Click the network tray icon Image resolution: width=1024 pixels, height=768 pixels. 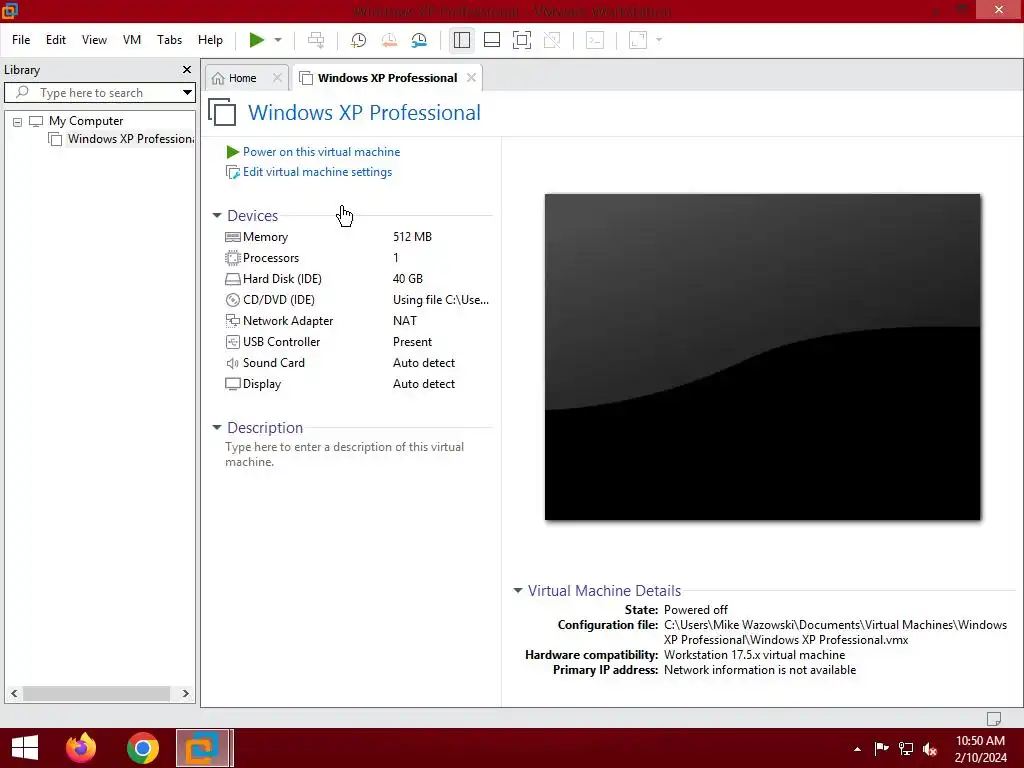point(906,749)
